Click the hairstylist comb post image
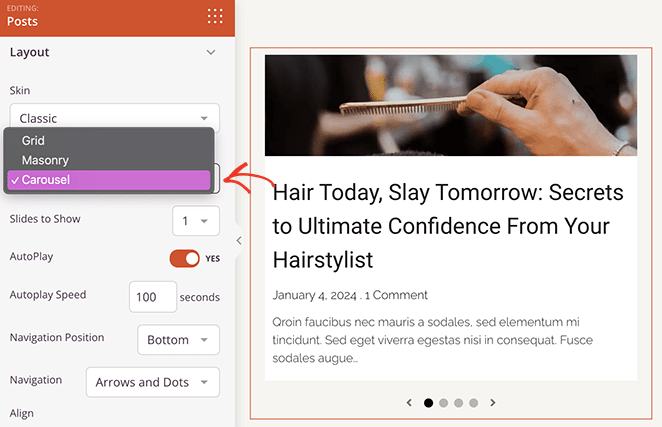This screenshot has height=427, width=662. pyautogui.click(x=450, y=105)
